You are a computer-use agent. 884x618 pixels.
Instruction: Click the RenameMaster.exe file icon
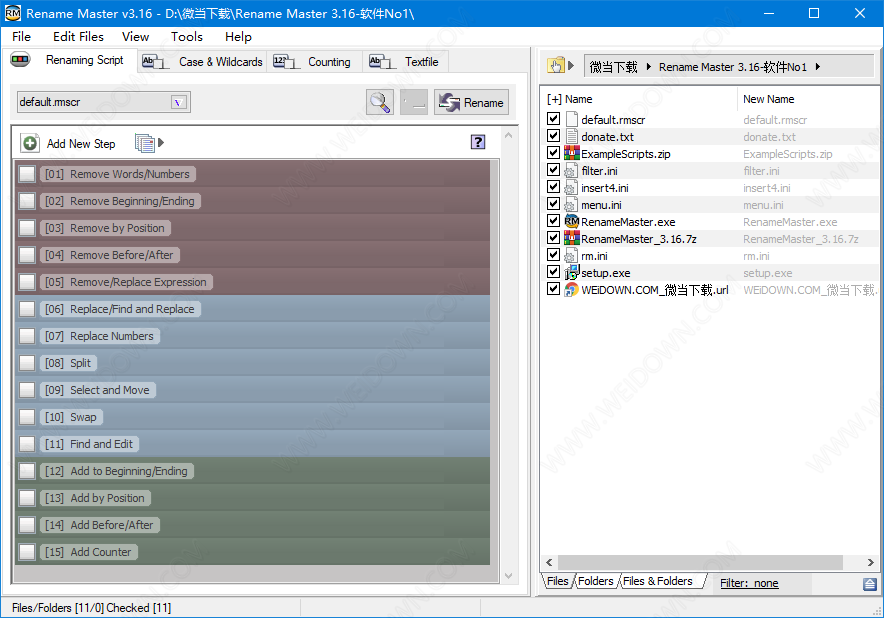(572, 221)
